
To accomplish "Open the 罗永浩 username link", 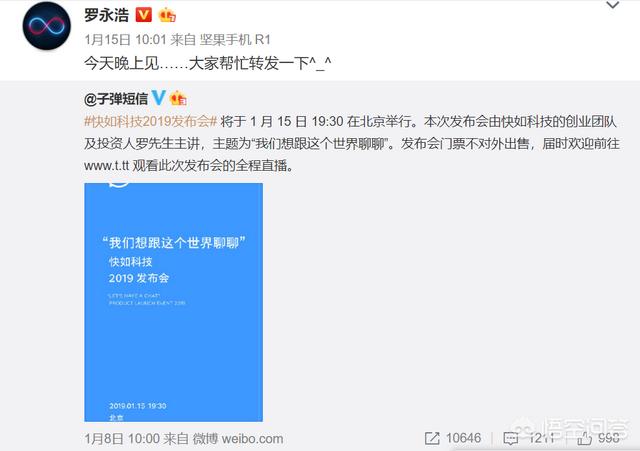I will click(x=107, y=15).
